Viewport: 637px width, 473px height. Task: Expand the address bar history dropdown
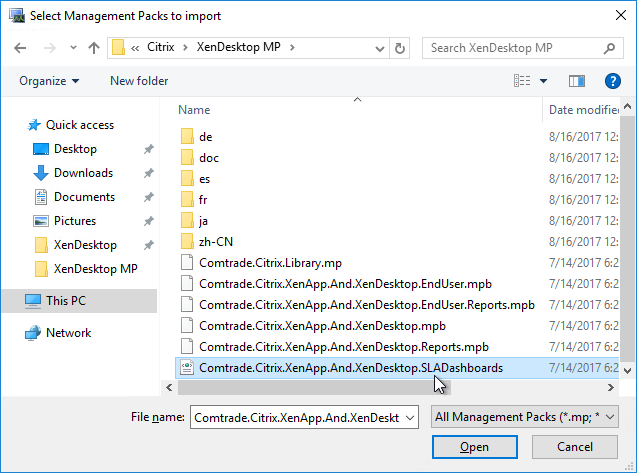click(x=379, y=48)
